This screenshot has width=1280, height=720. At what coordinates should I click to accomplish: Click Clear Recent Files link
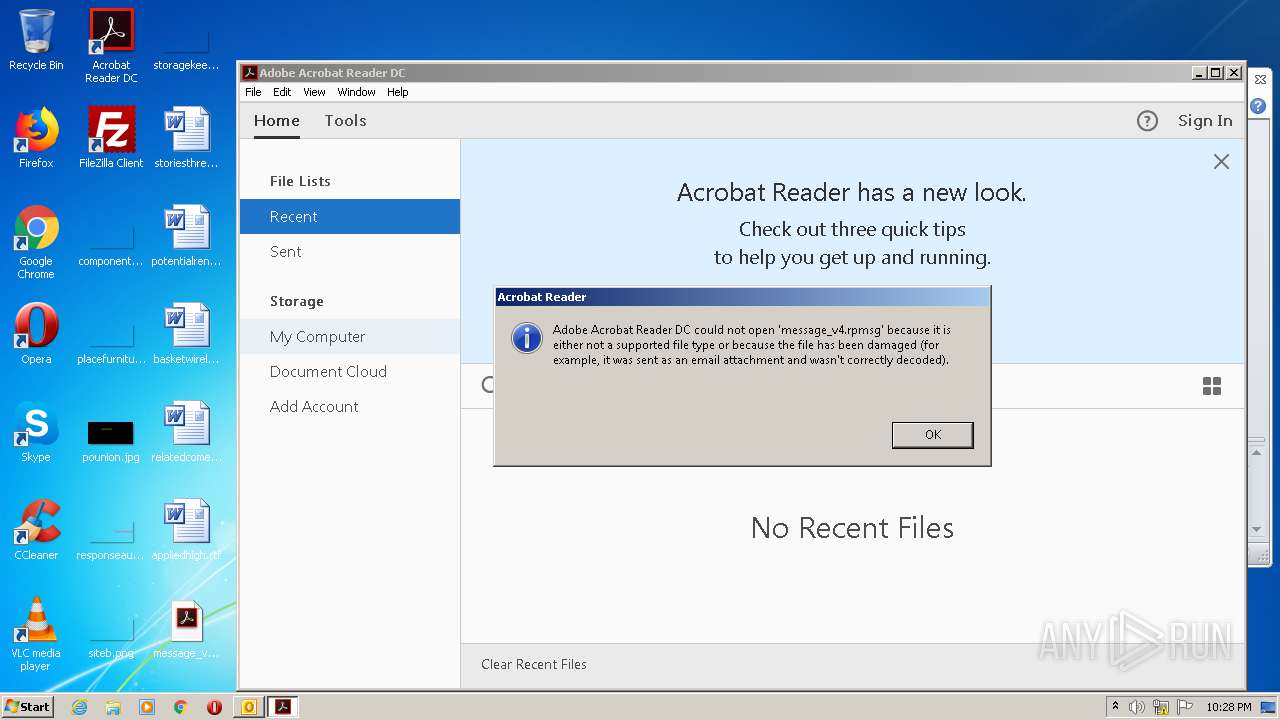[x=534, y=664]
